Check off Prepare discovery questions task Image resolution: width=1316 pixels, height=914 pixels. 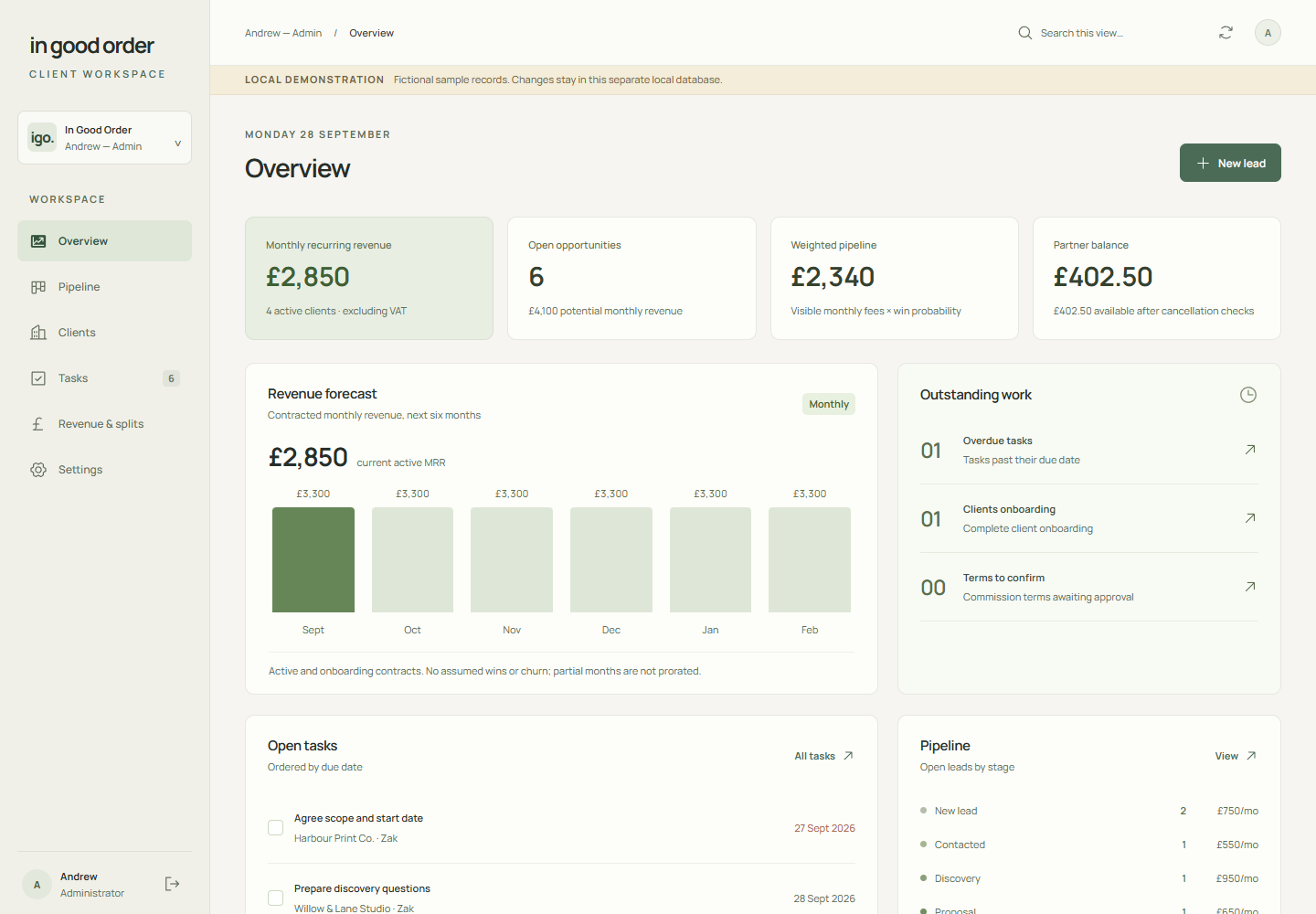tap(275, 898)
